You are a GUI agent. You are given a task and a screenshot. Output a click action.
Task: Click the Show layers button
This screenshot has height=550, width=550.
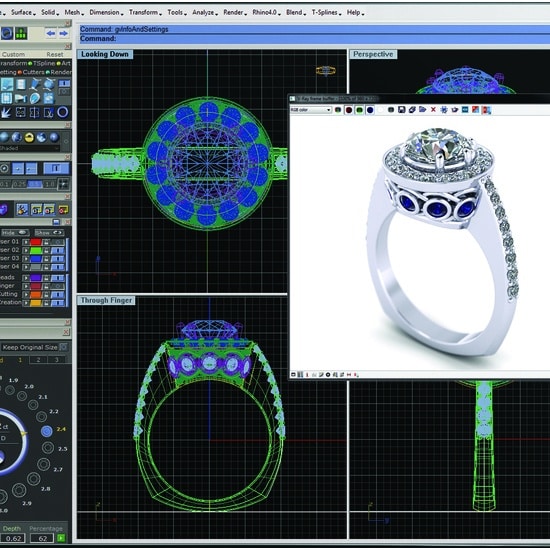click(x=49, y=233)
